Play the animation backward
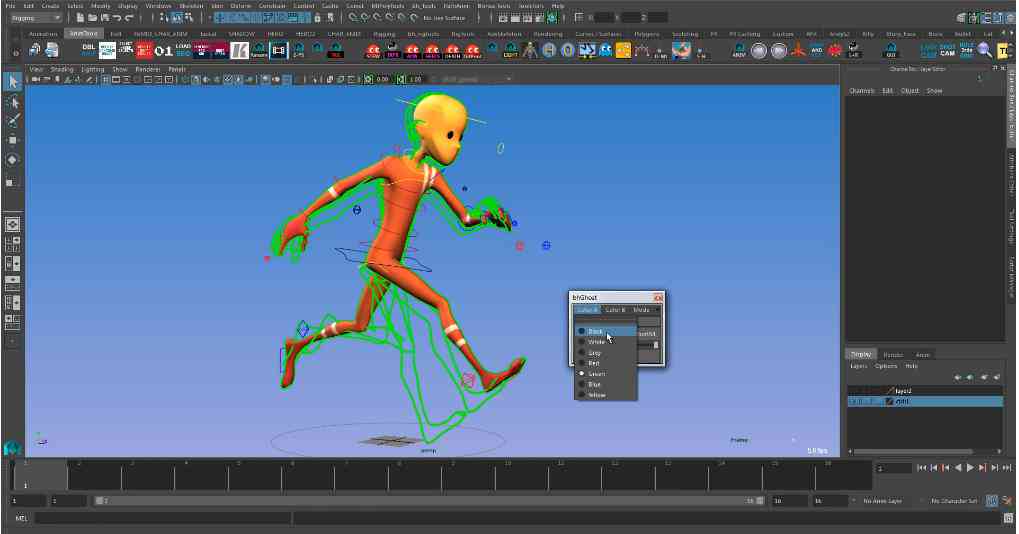This screenshot has width=1019, height=534. (x=958, y=468)
